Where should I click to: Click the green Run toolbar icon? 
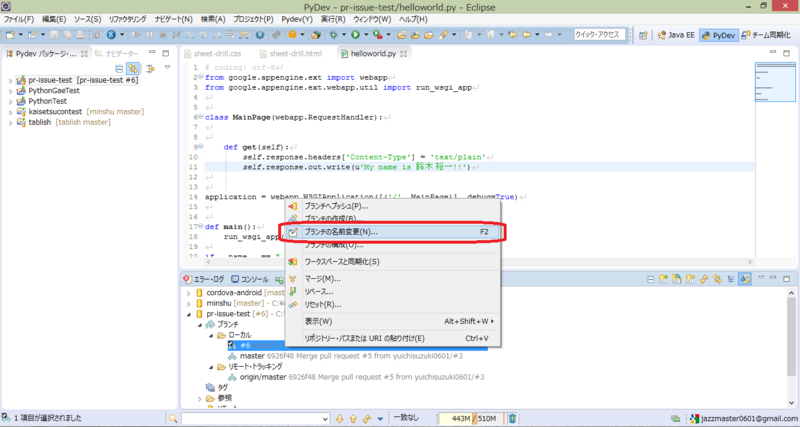tap(355, 35)
